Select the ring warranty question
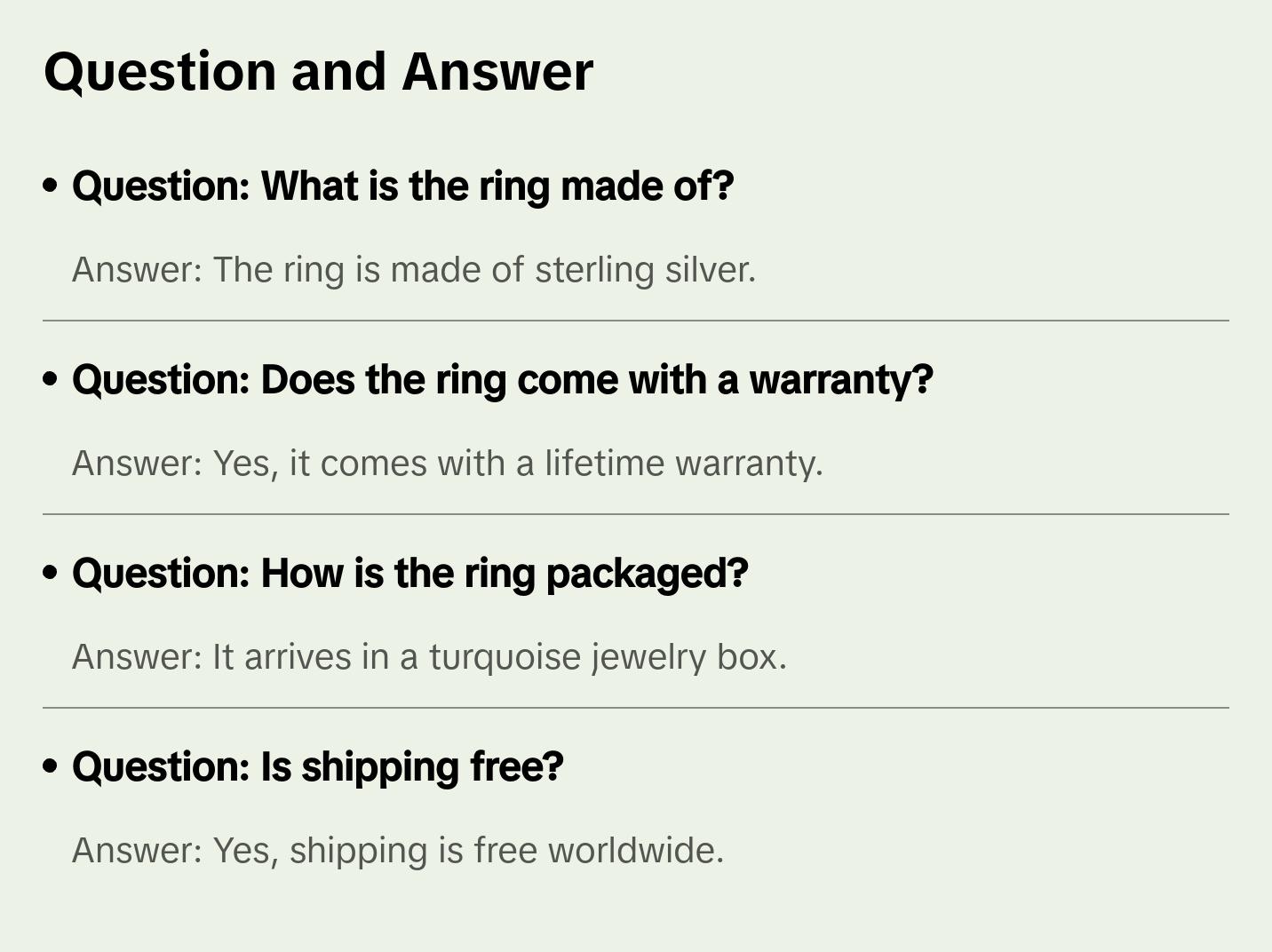 [502, 379]
